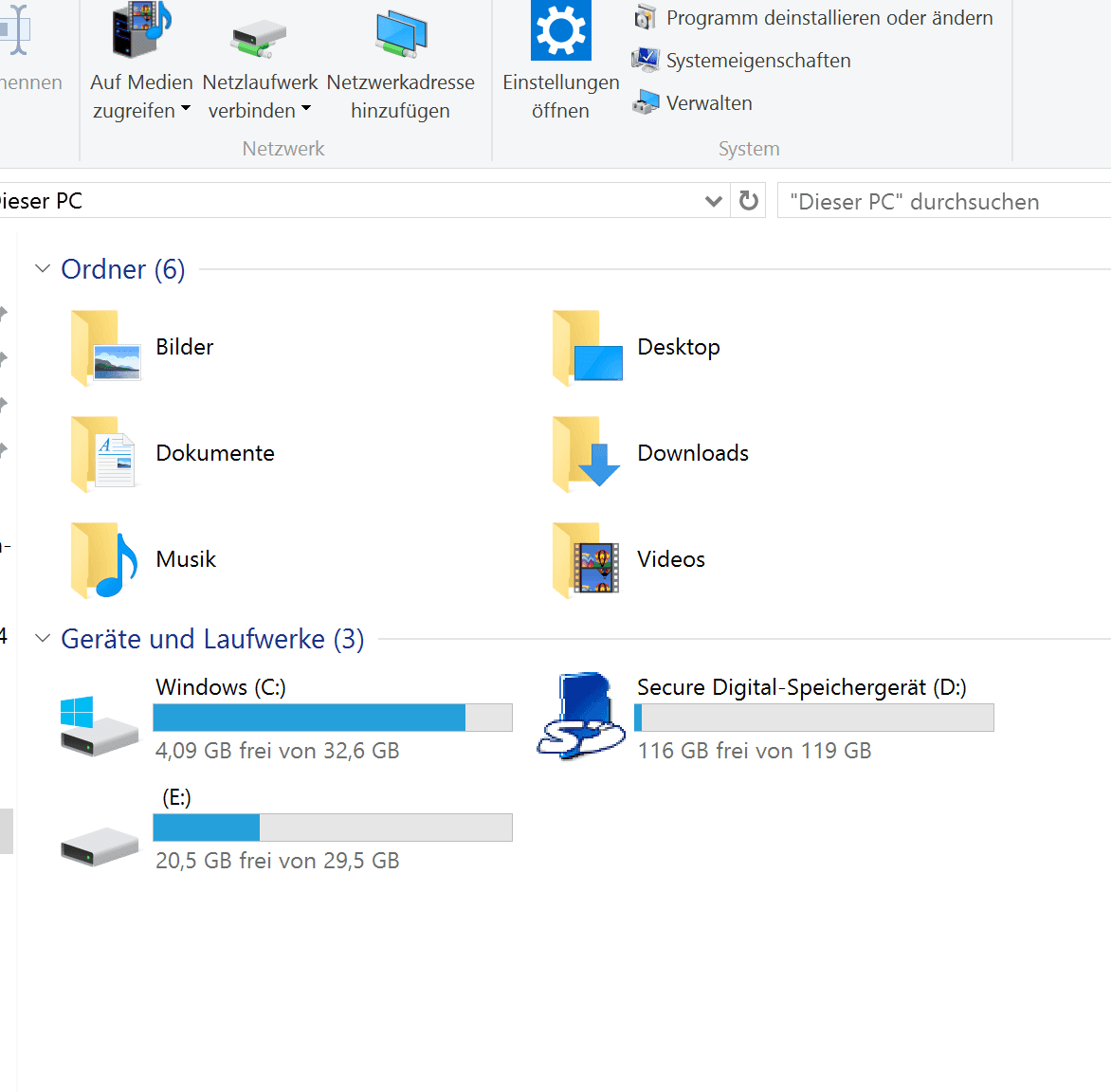
Task: Click the Secure Digital-Speichergerät (D:) name
Action: point(802,687)
